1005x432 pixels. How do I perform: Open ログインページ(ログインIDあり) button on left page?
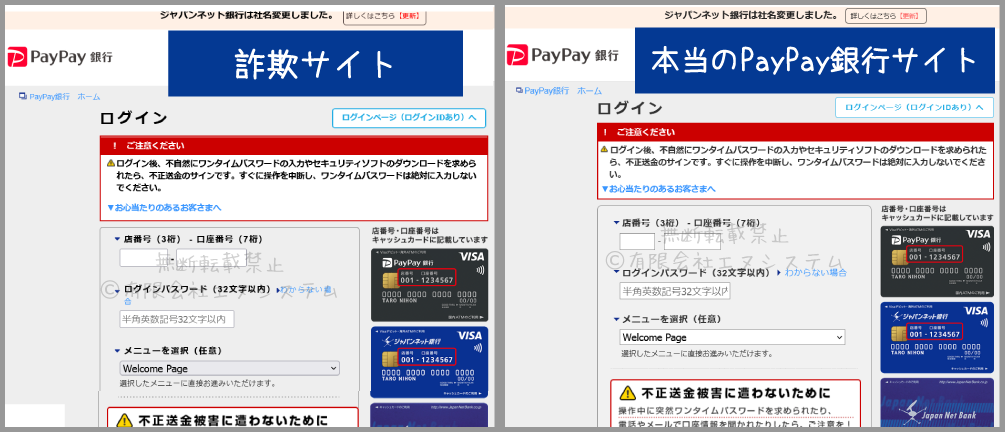tap(409, 118)
